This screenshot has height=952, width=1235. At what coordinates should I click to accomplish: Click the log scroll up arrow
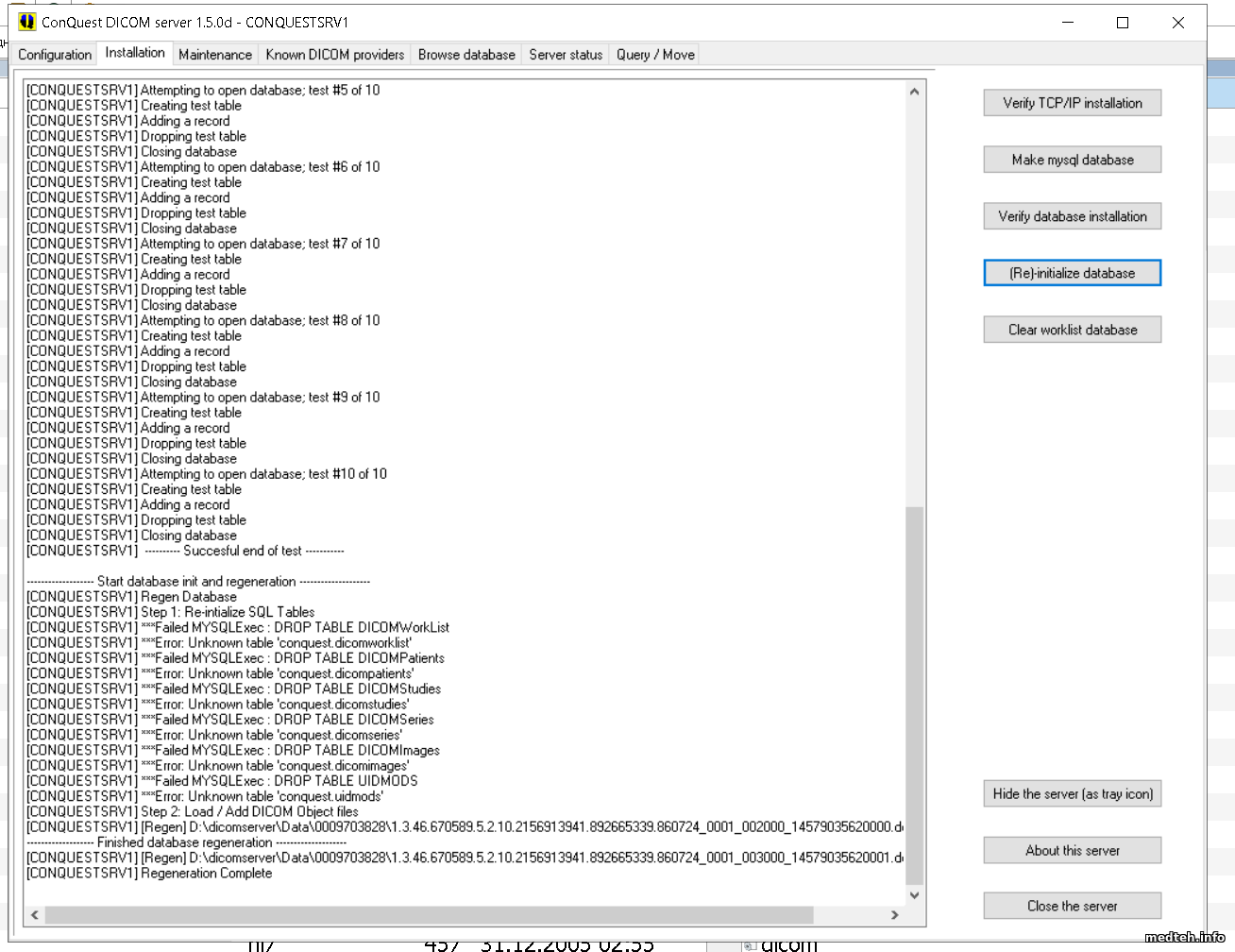coord(914,92)
